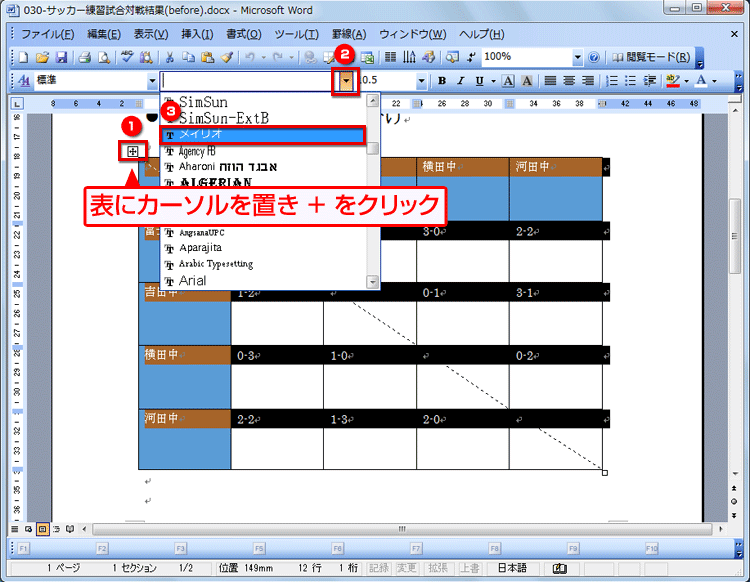
Task: Run the spelling and grammar check
Action: pyautogui.click(x=127, y=57)
